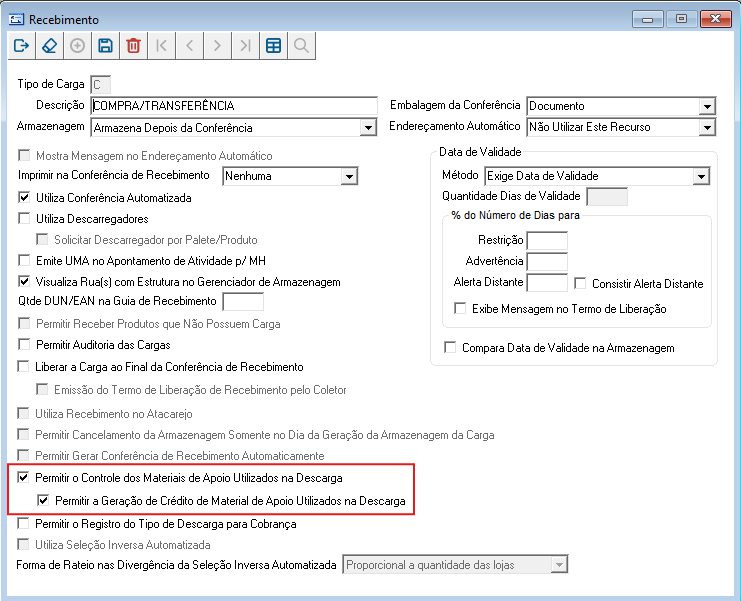Enable Utiliza Descarregadores checkbox
741x601 pixels.
(24, 218)
